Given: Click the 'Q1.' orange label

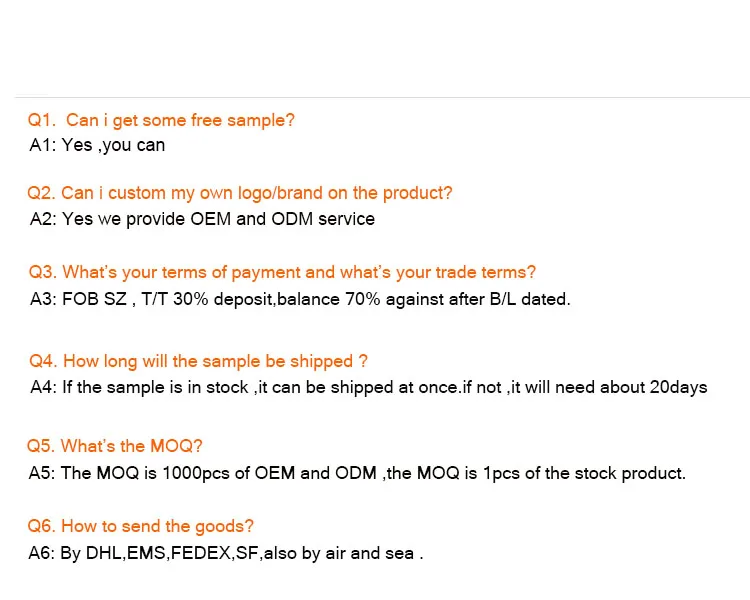Looking at the screenshot, I should click(x=40, y=120).
